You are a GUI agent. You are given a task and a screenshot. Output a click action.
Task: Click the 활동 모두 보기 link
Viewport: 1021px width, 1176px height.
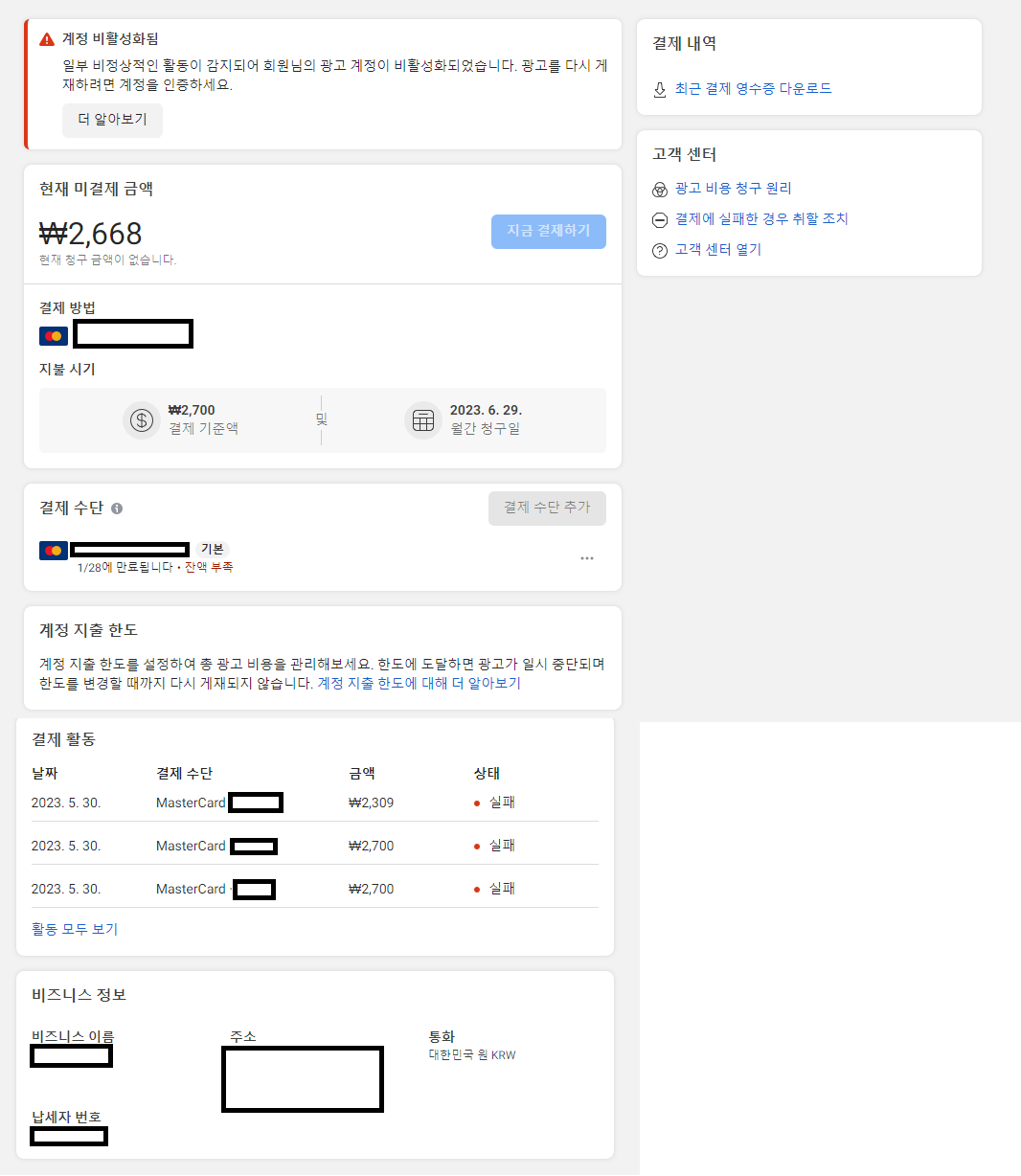pos(75,929)
